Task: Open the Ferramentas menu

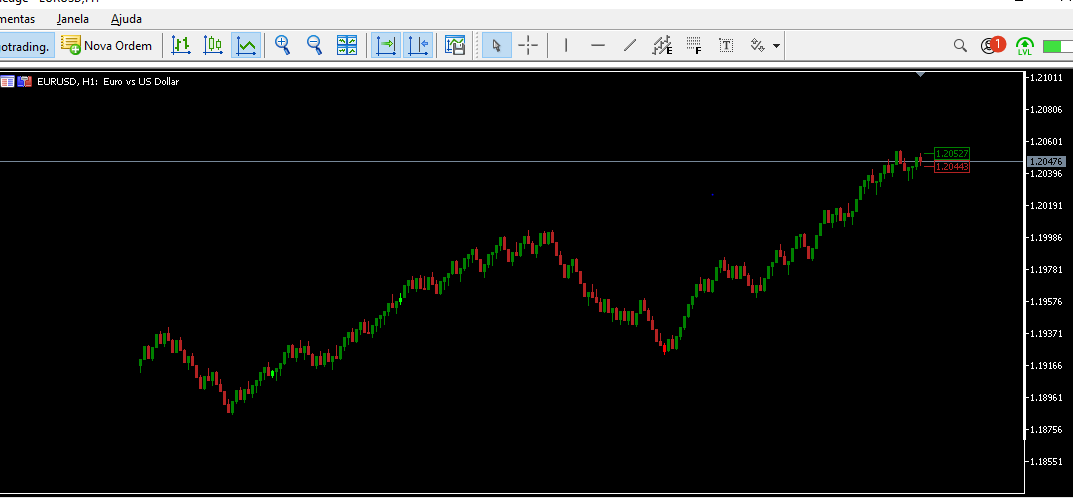Action: pyautogui.click(x=17, y=19)
